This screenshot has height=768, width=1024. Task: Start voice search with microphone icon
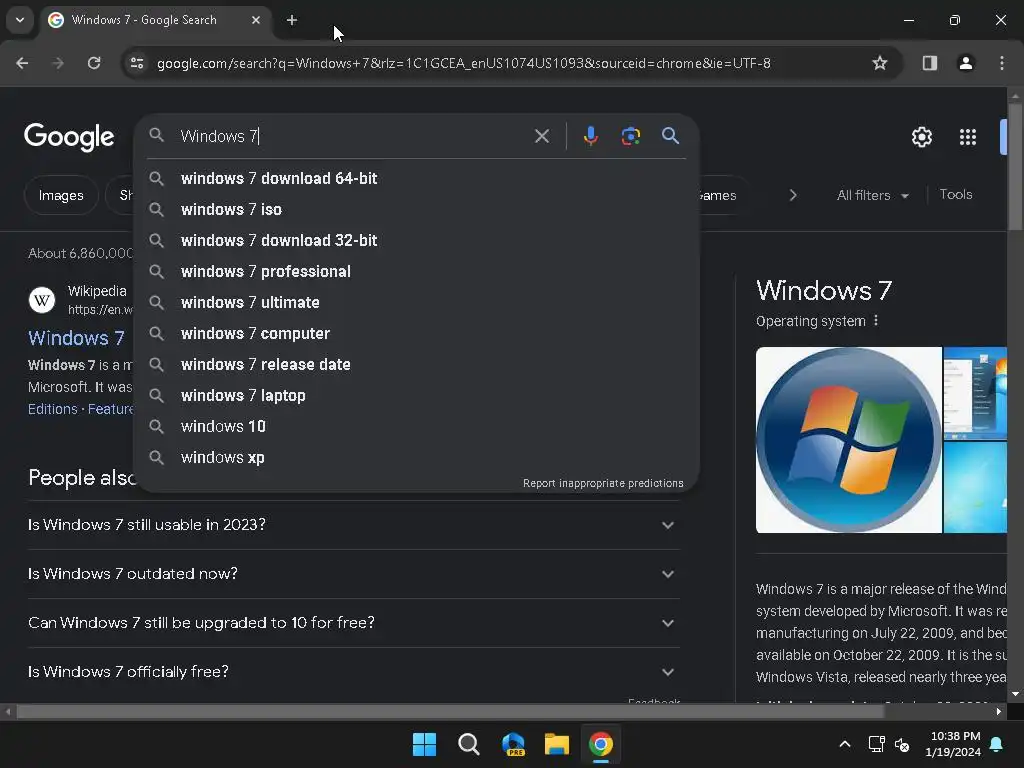590,136
